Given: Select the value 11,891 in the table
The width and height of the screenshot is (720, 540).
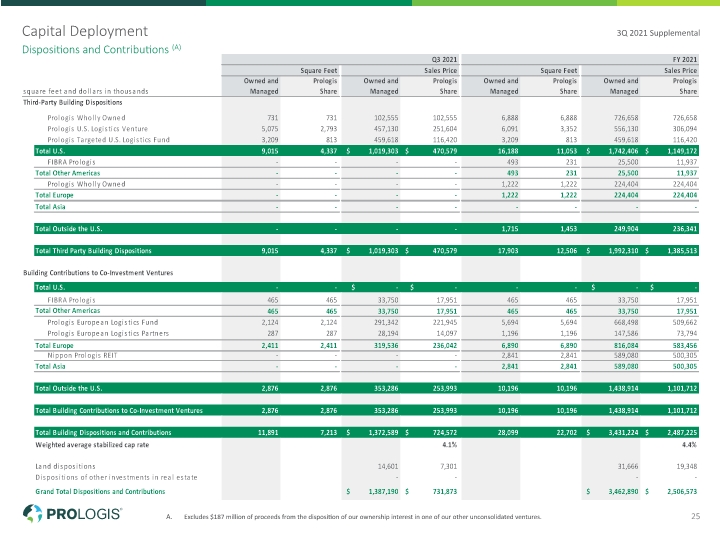Looking at the screenshot, I should 268,433.
